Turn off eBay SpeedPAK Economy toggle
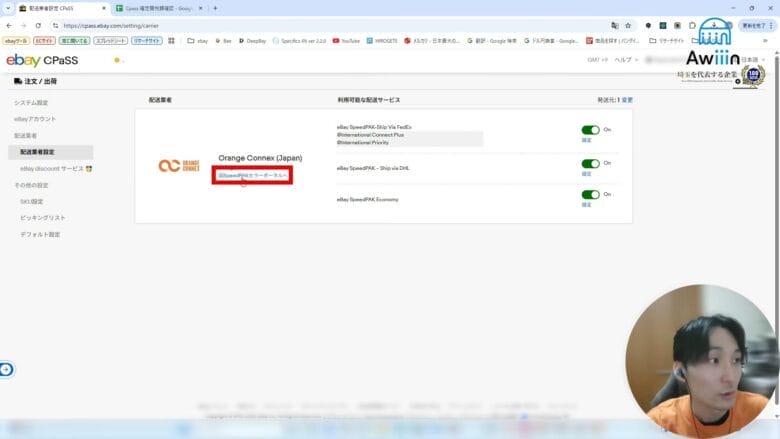The image size is (780, 439). coord(590,195)
